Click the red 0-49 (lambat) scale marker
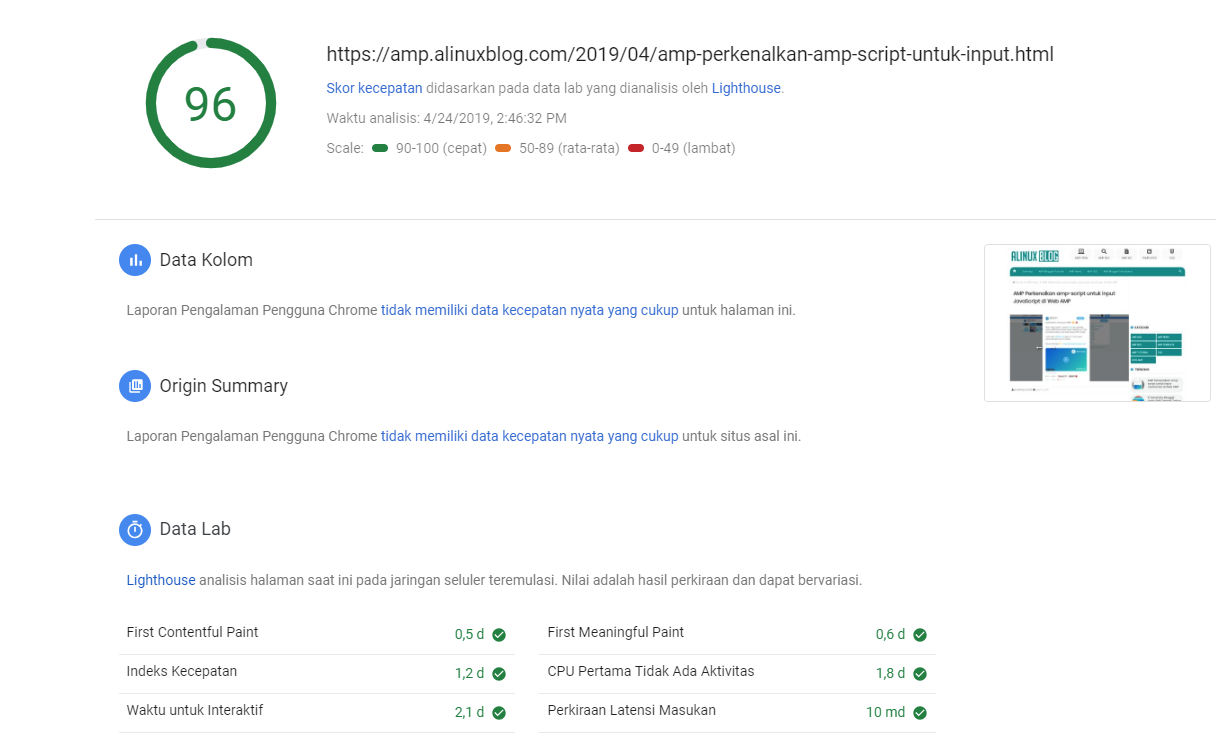 coord(636,148)
